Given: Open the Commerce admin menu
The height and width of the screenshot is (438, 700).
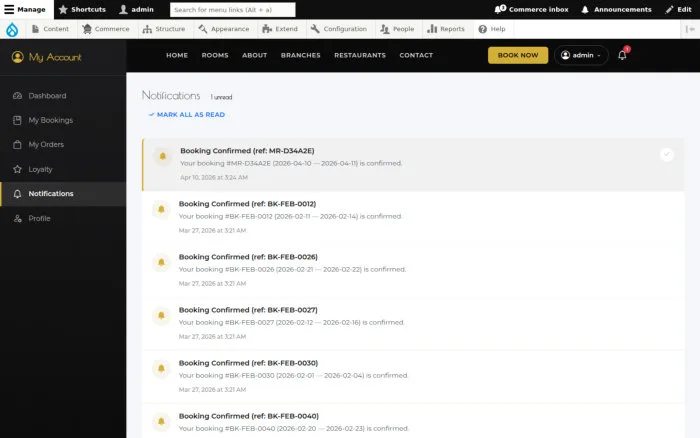Looking at the screenshot, I should click(x=106, y=29).
